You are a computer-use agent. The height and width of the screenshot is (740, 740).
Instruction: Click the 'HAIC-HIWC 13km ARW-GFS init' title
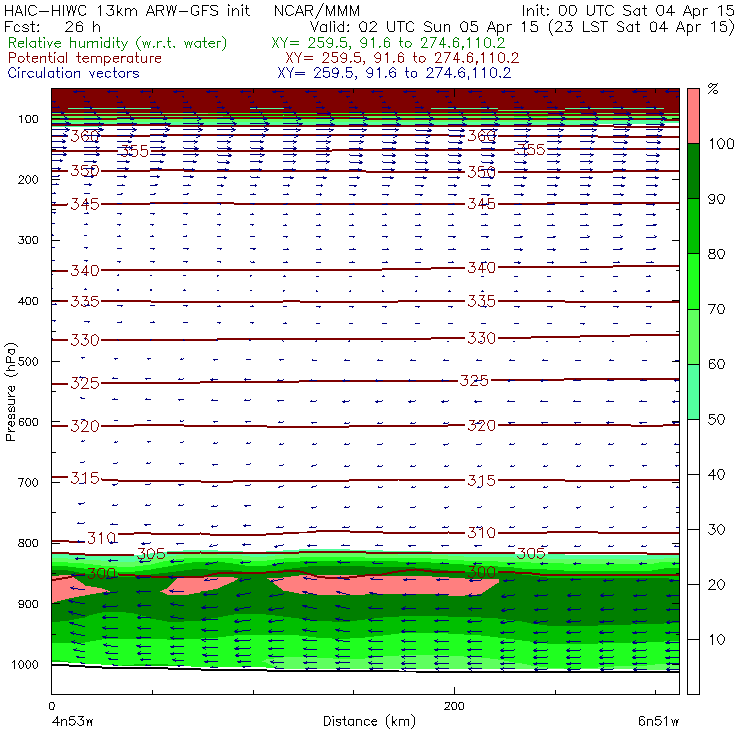coord(127,10)
